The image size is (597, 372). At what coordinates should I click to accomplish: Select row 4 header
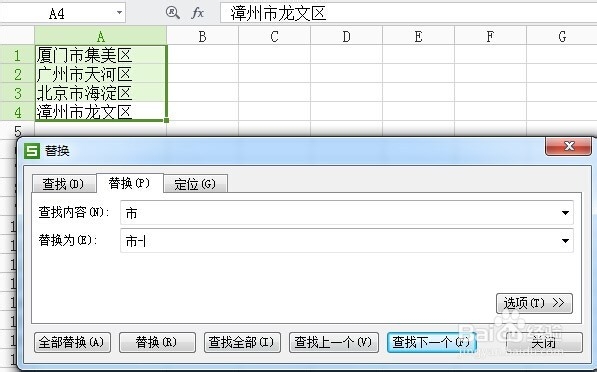(x=17, y=112)
